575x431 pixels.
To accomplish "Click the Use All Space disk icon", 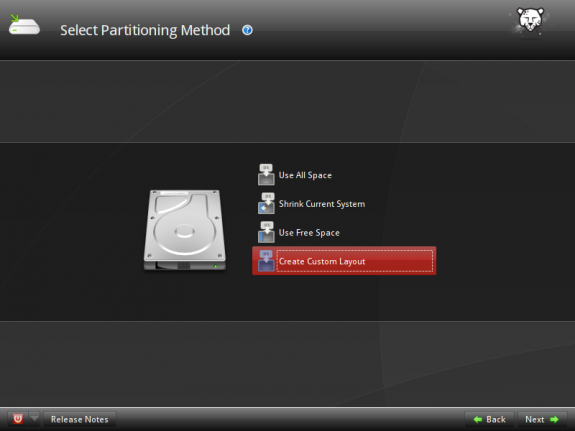I will (266, 175).
